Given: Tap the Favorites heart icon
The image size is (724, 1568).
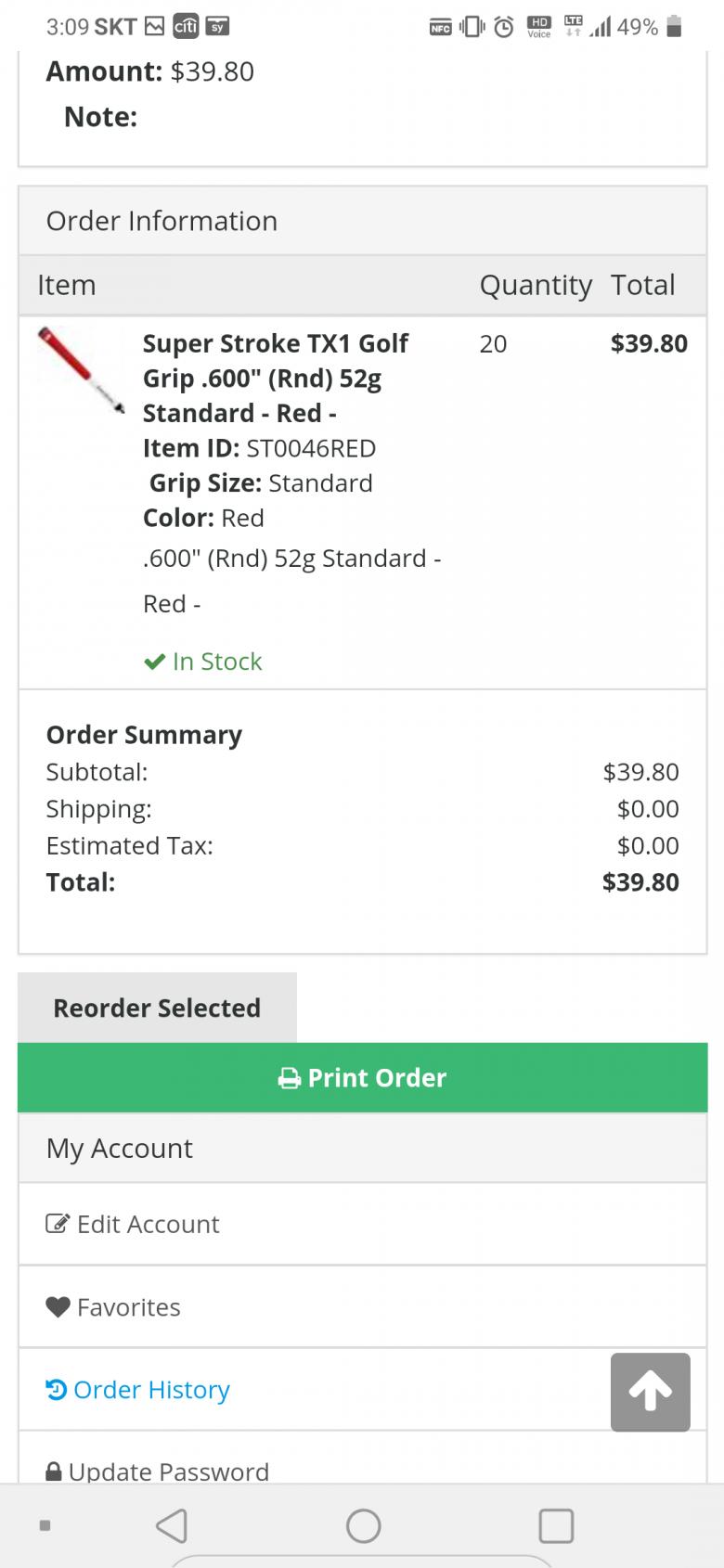Looking at the screenshot, I should coord(58,1307).
